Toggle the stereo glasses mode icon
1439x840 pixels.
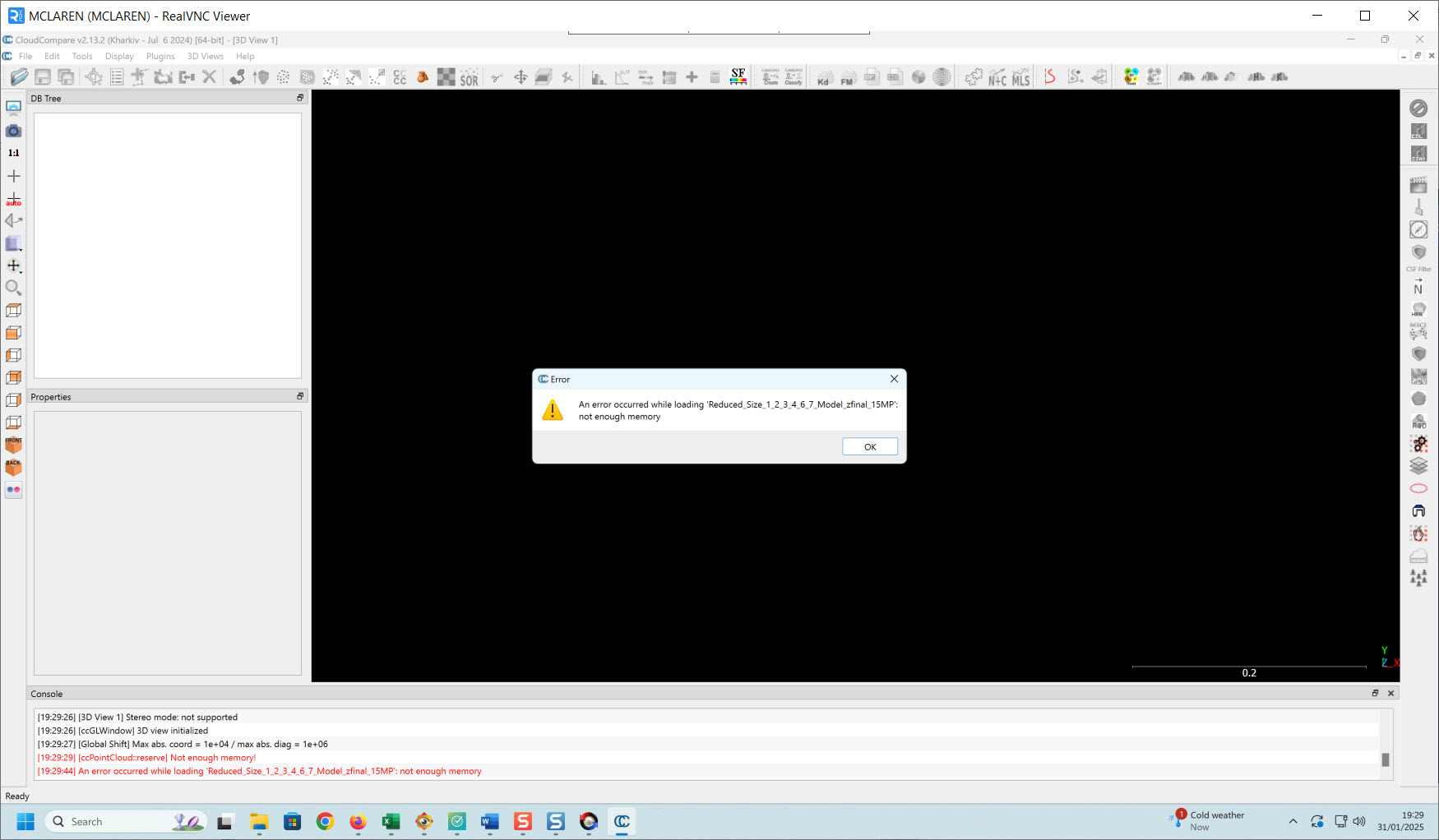pyautogui.click(x=14, y=490)
